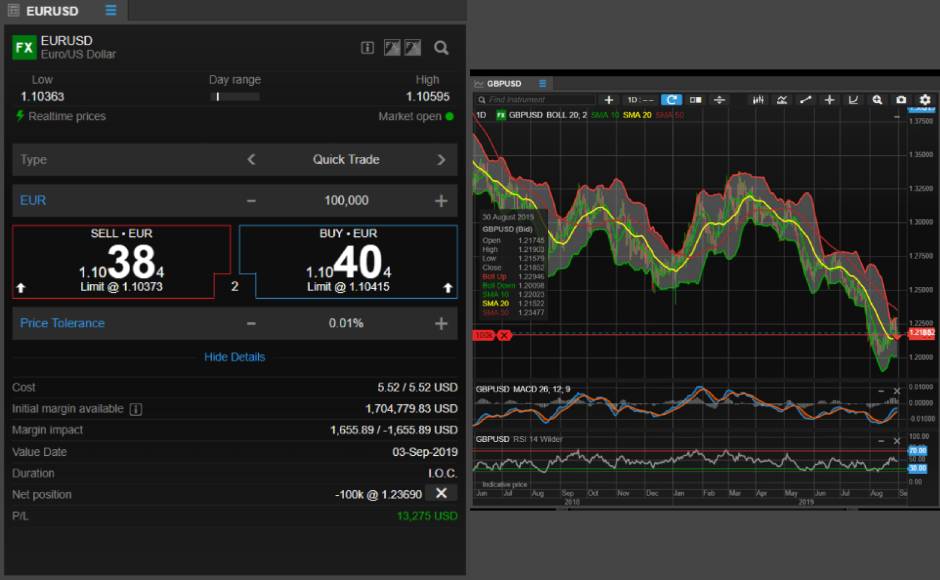Click the GBPUSD FX badge in chart legend
Image resolution: width=940 pixels, height=580 pixels.
501,115
